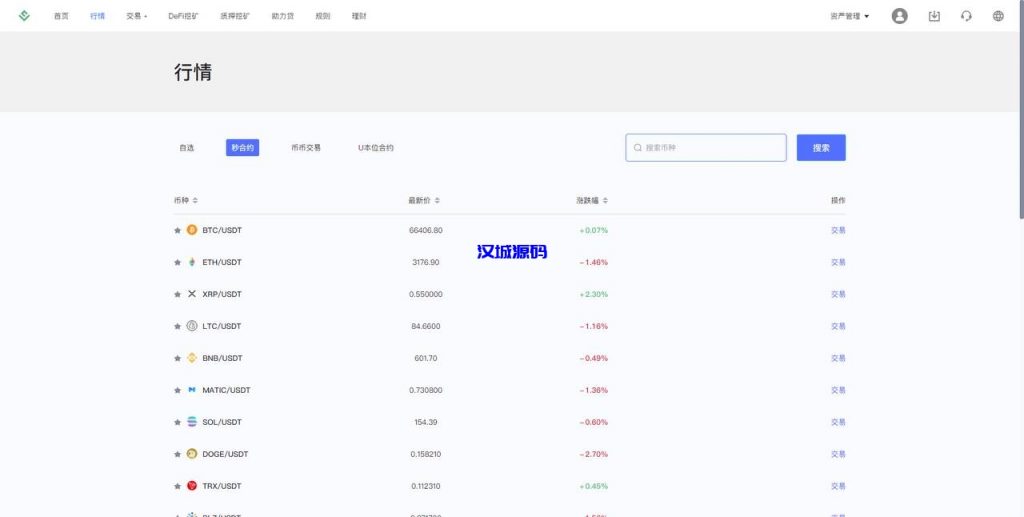Viewport: 1024px width, 517px height.
Task: Expand the 资产管理 dropdown
Action: pos(850,16)
